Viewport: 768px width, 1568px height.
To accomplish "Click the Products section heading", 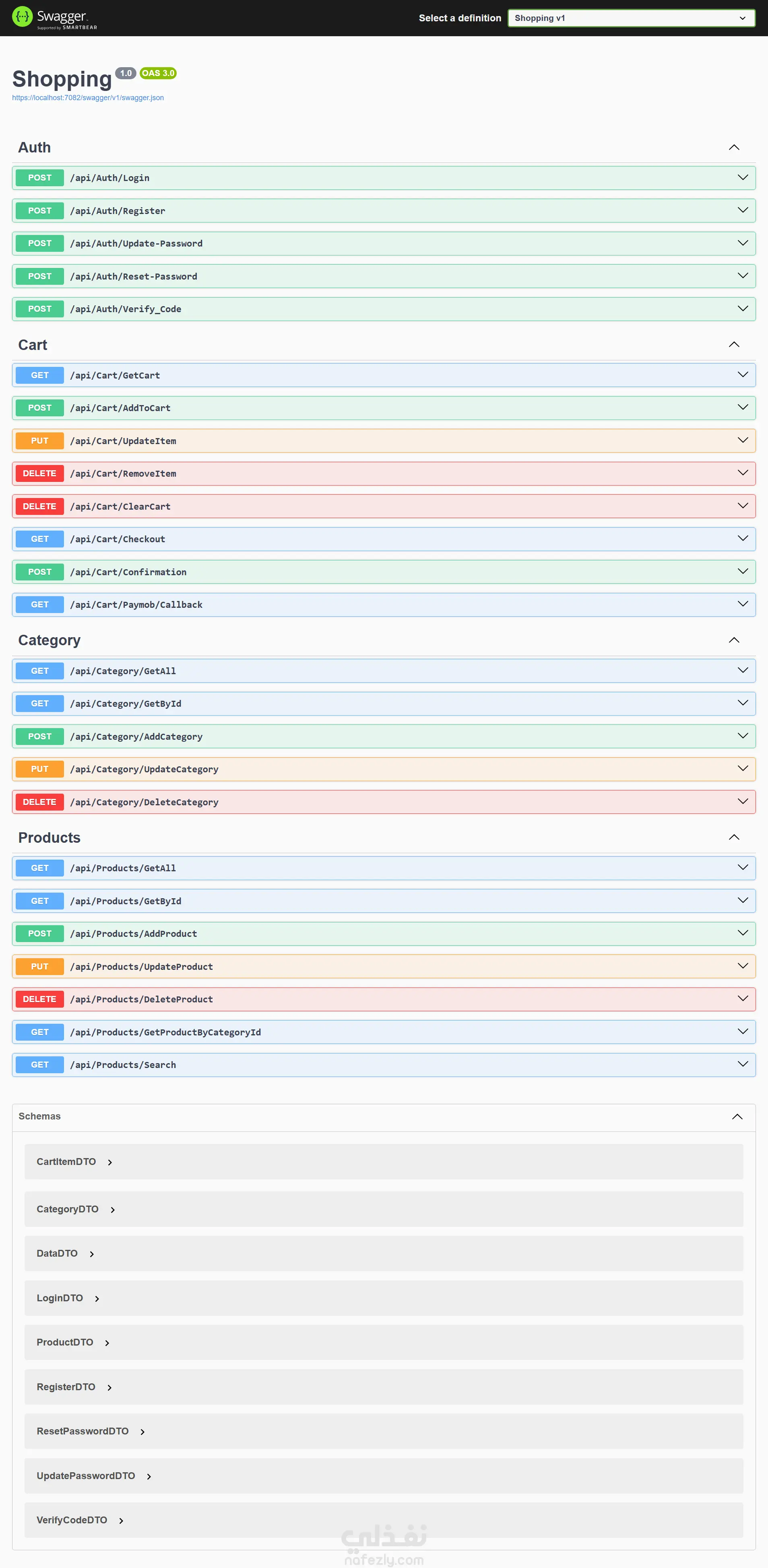I will pyautogui.click(x=50, y=838).
